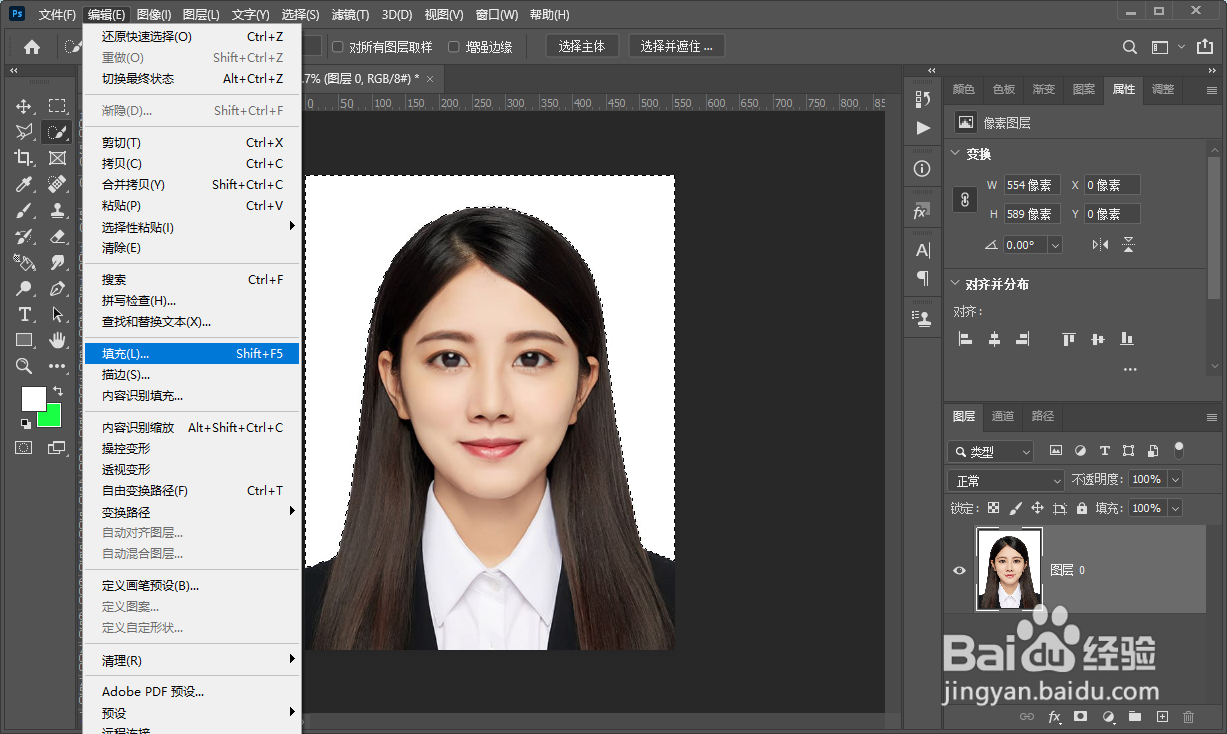1227x734 pixels.
Task: Click the 选择主体 button
Action: [x=581, y=47]
